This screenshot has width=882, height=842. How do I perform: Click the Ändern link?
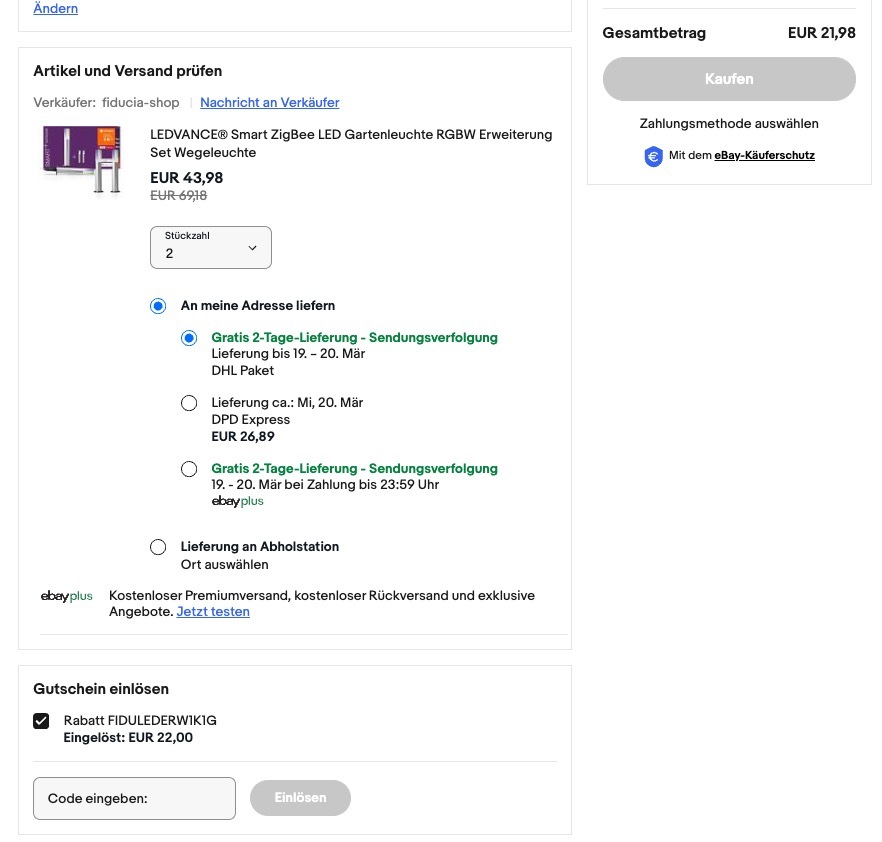click(x=56, y=8)
